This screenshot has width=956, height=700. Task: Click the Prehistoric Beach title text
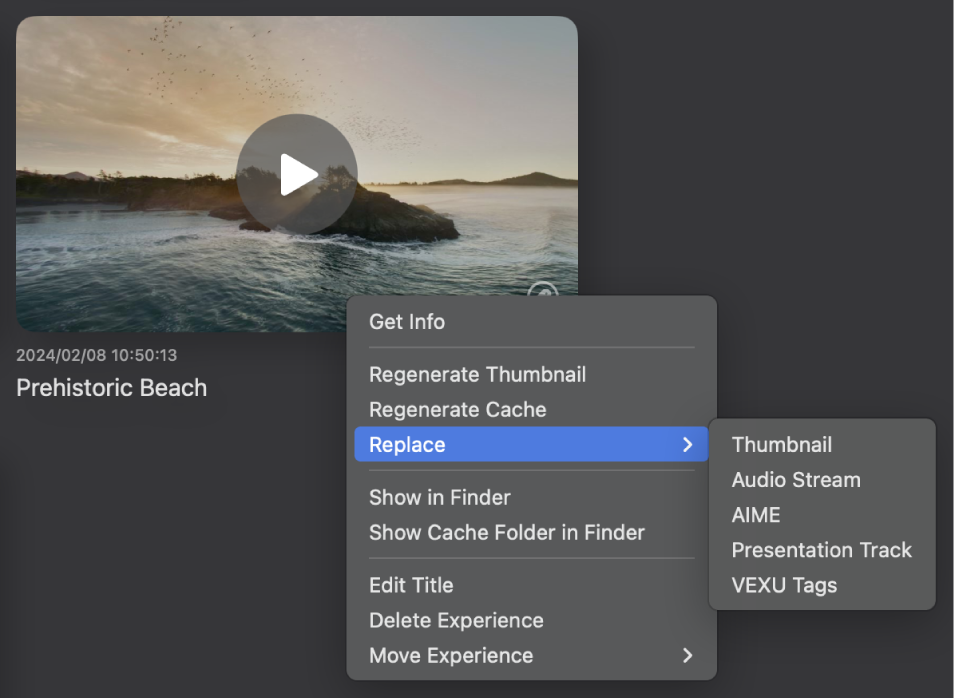tap(111, 388)
